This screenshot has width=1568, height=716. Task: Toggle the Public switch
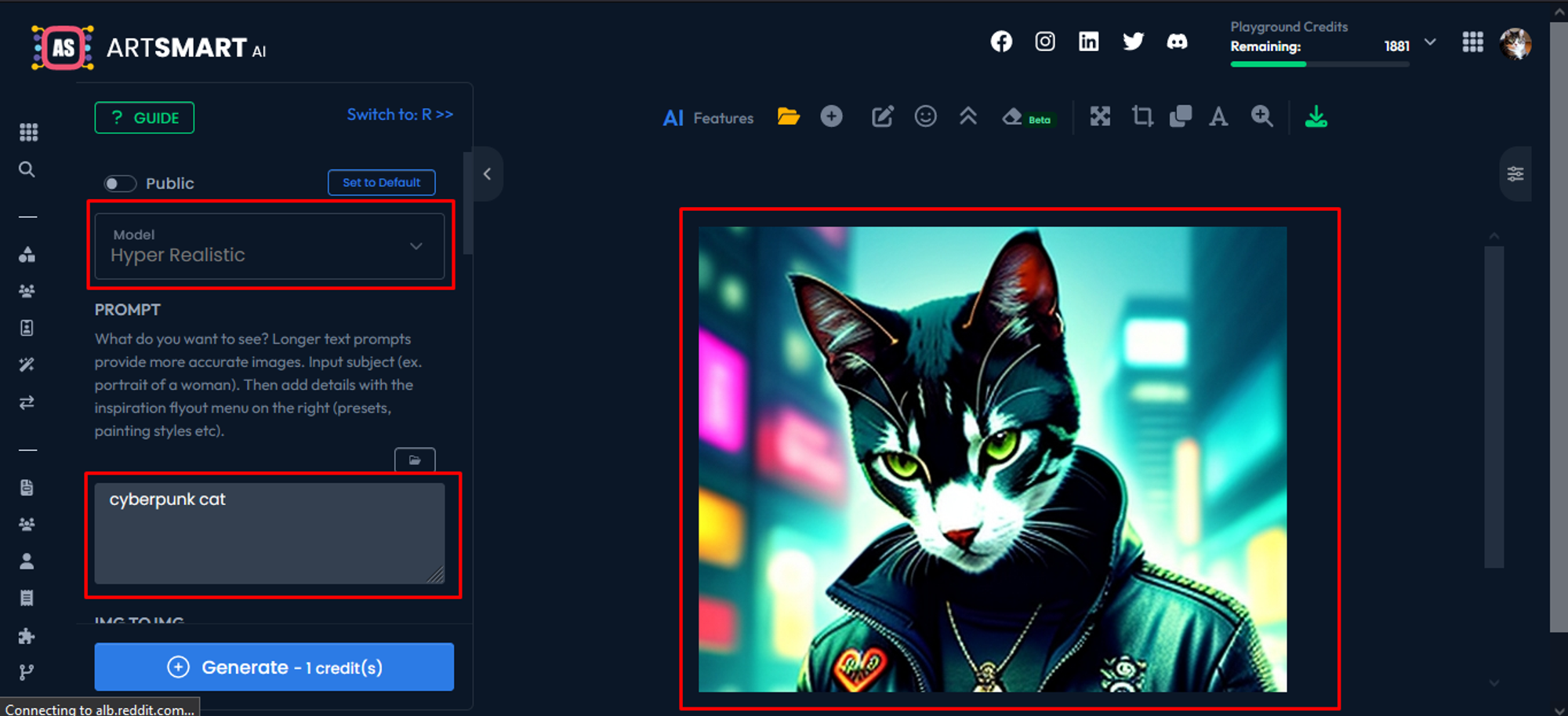pos(120,184)
